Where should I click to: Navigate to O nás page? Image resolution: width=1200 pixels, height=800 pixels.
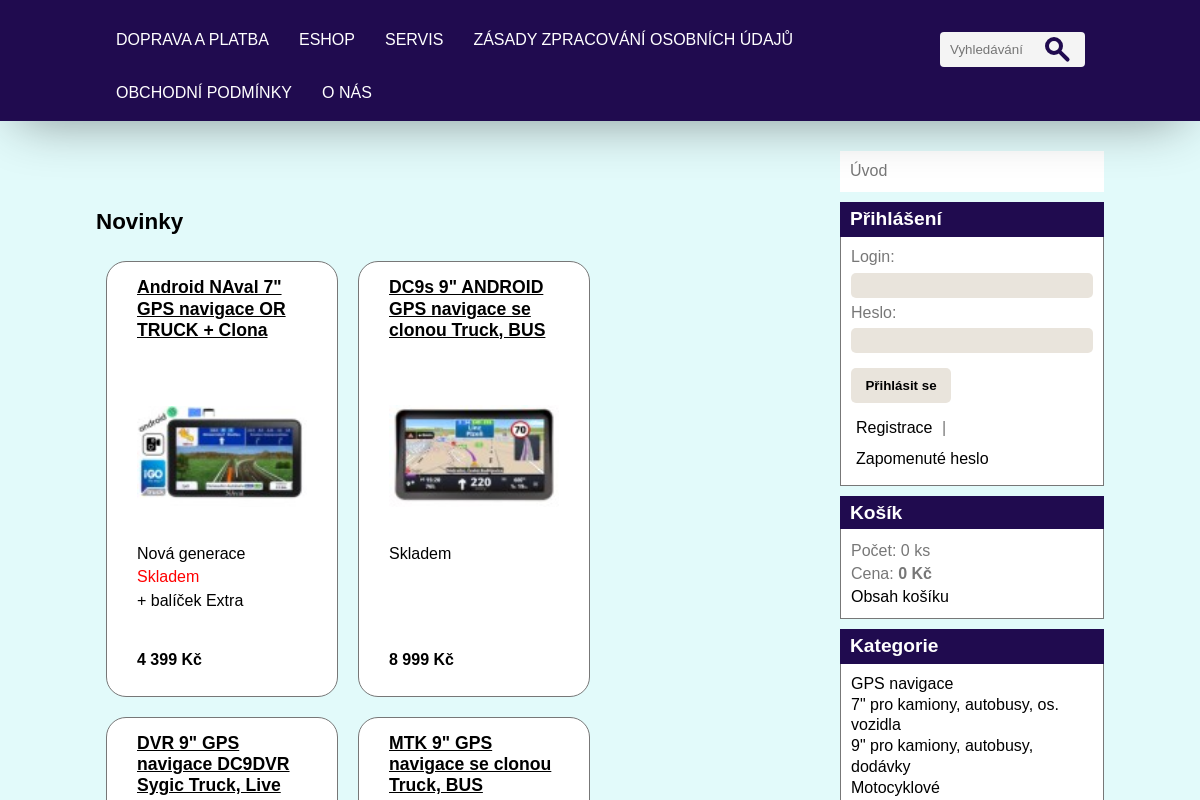coord(346,93)
